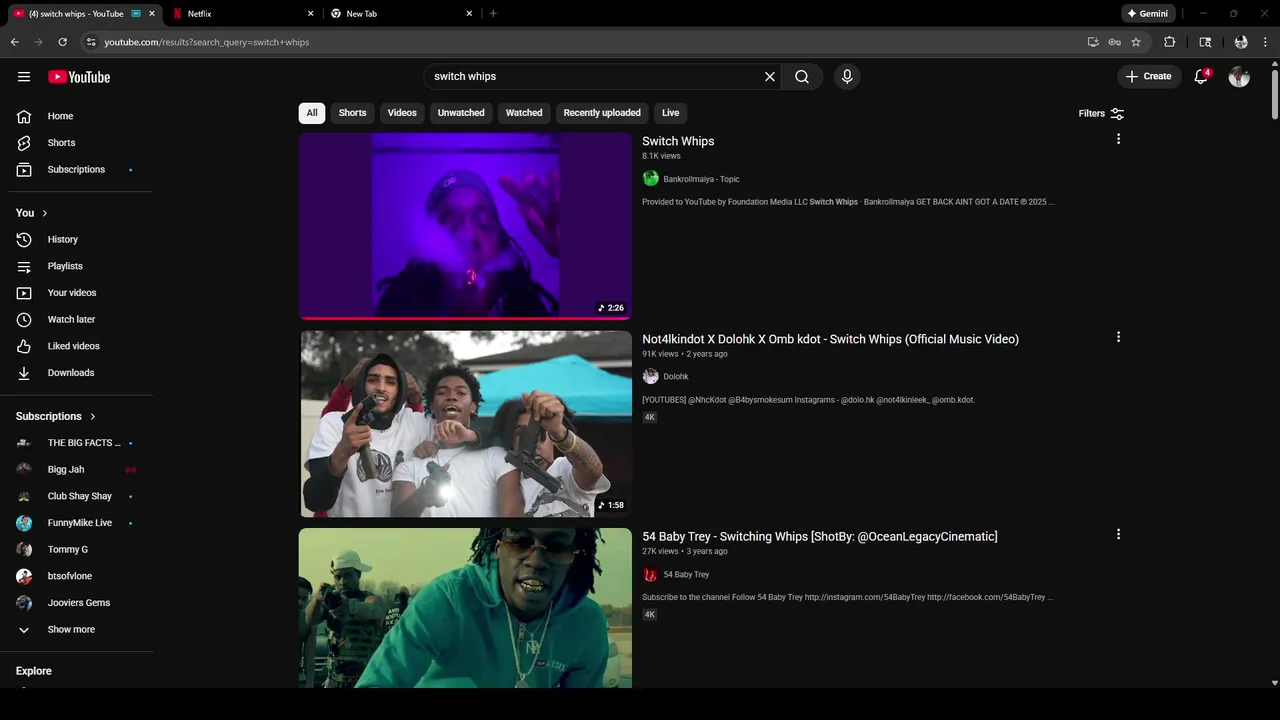The image size is (1280, 720).
Task: Open more options for 54 Baby Trey video
Action: click(1118, 535)
